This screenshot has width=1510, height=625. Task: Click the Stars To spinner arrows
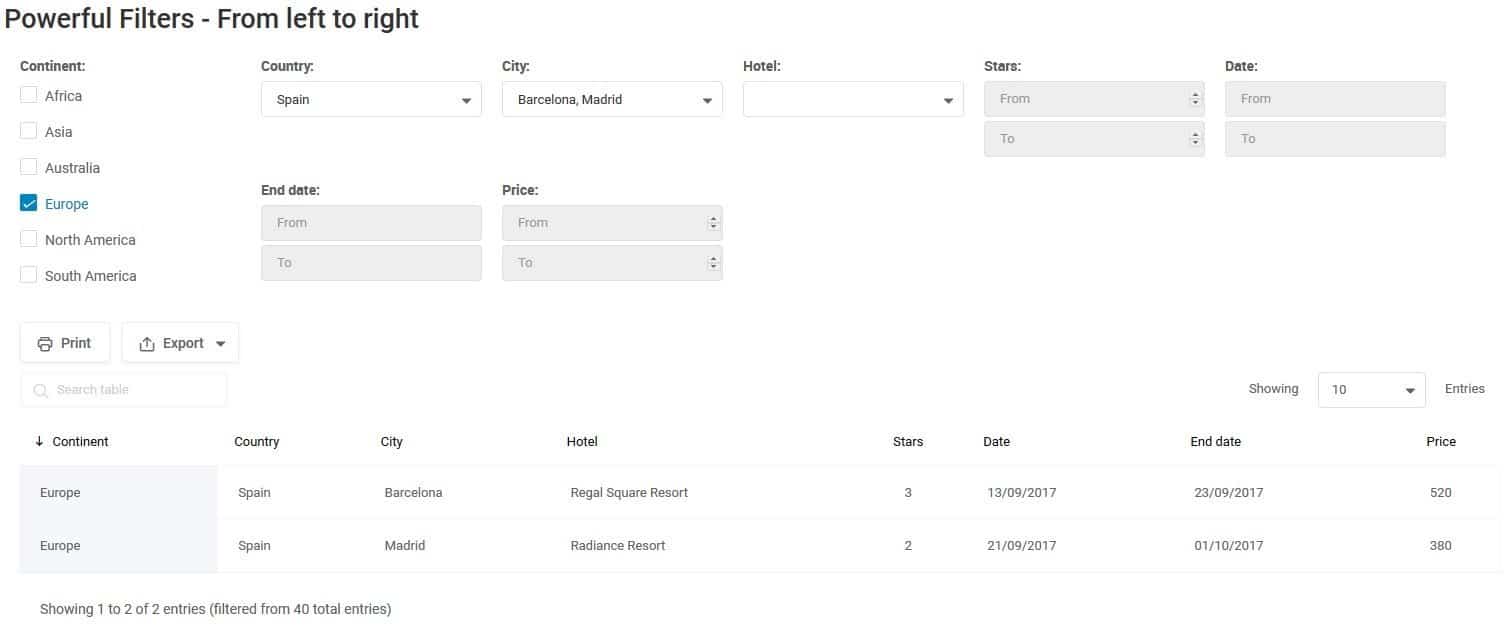(x=1195, y=139)
